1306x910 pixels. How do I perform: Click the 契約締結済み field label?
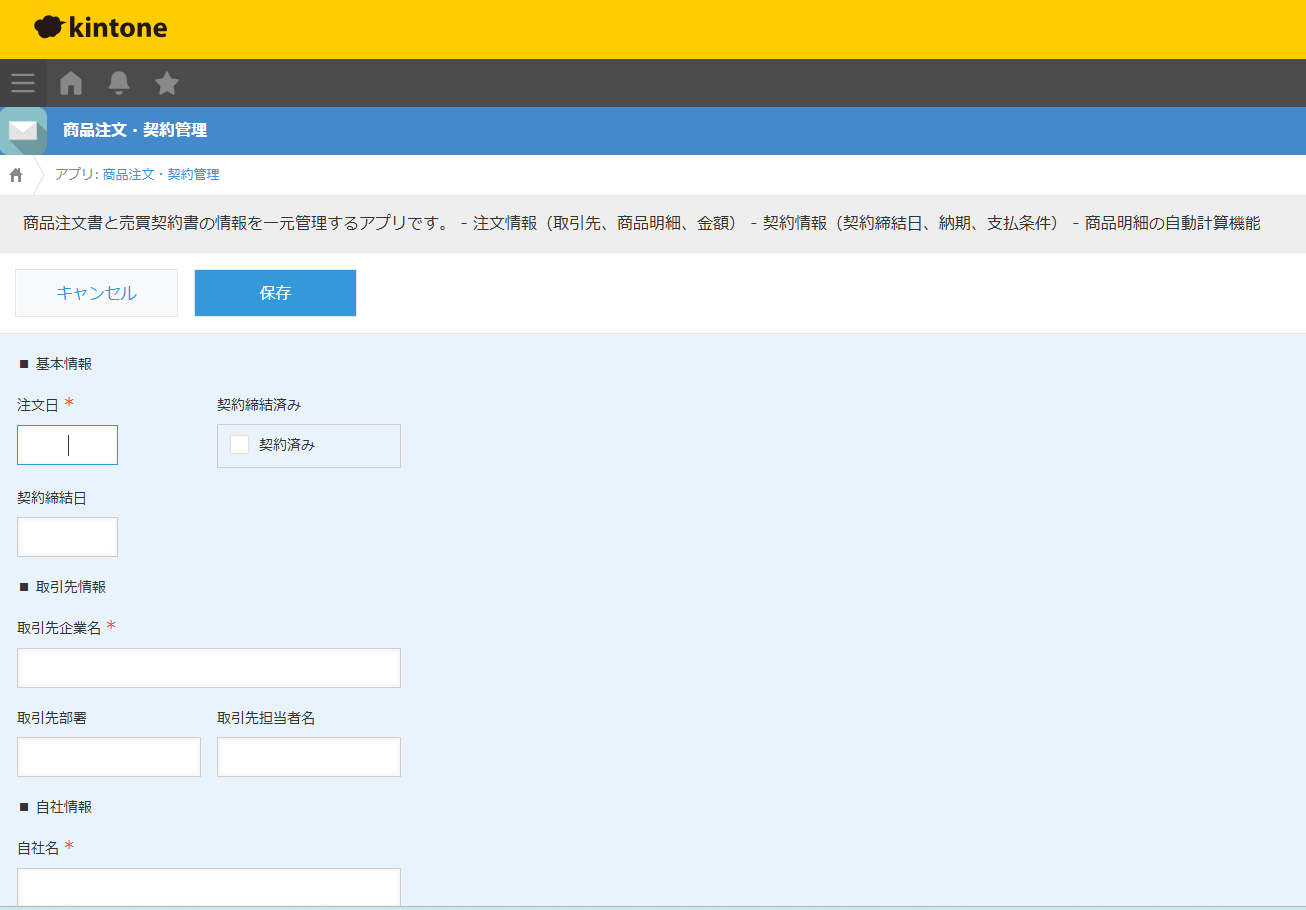(x=259, y=405)
